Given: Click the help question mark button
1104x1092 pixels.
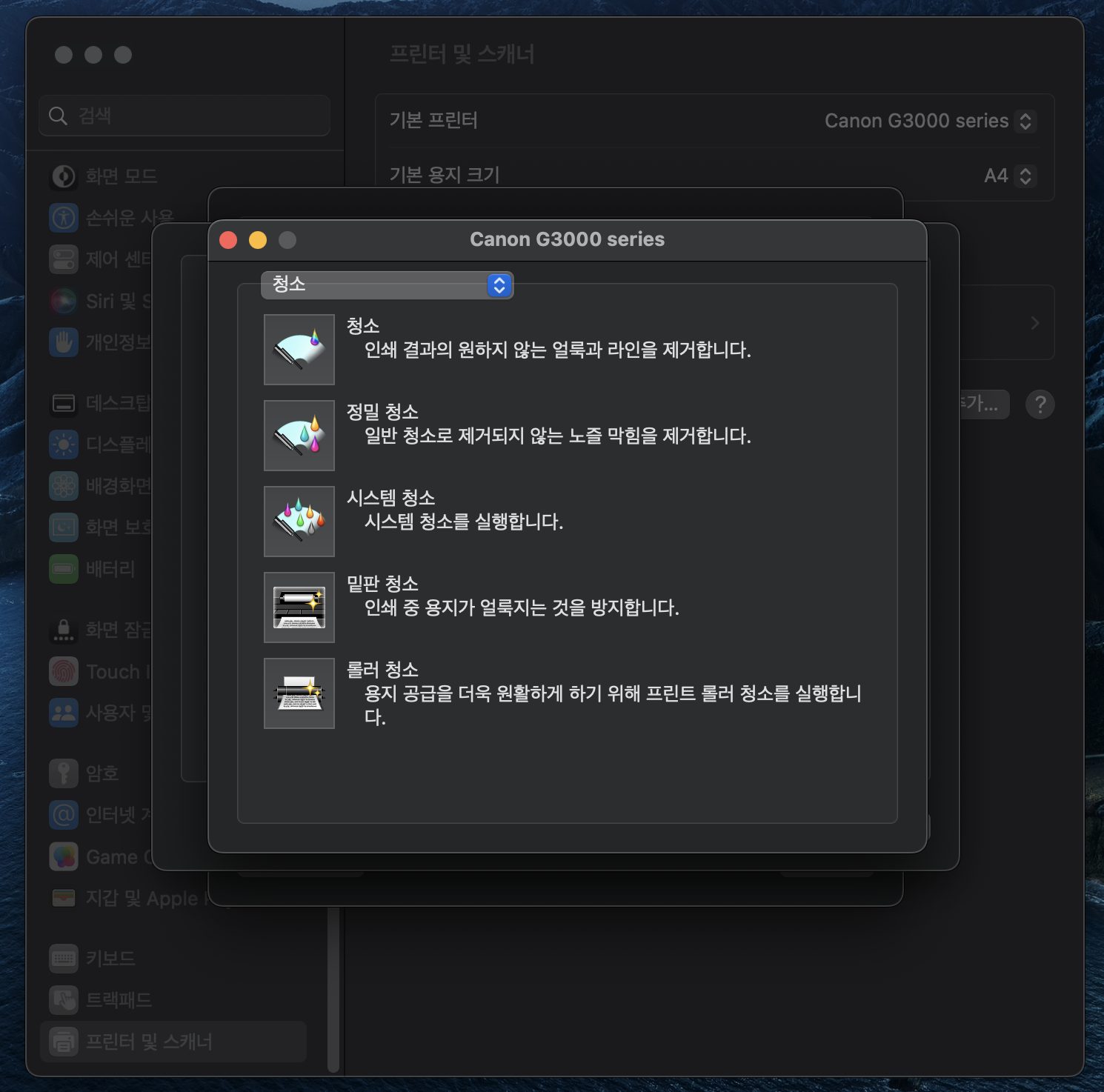Looking at the screenshot, I should click(1040, 404).
